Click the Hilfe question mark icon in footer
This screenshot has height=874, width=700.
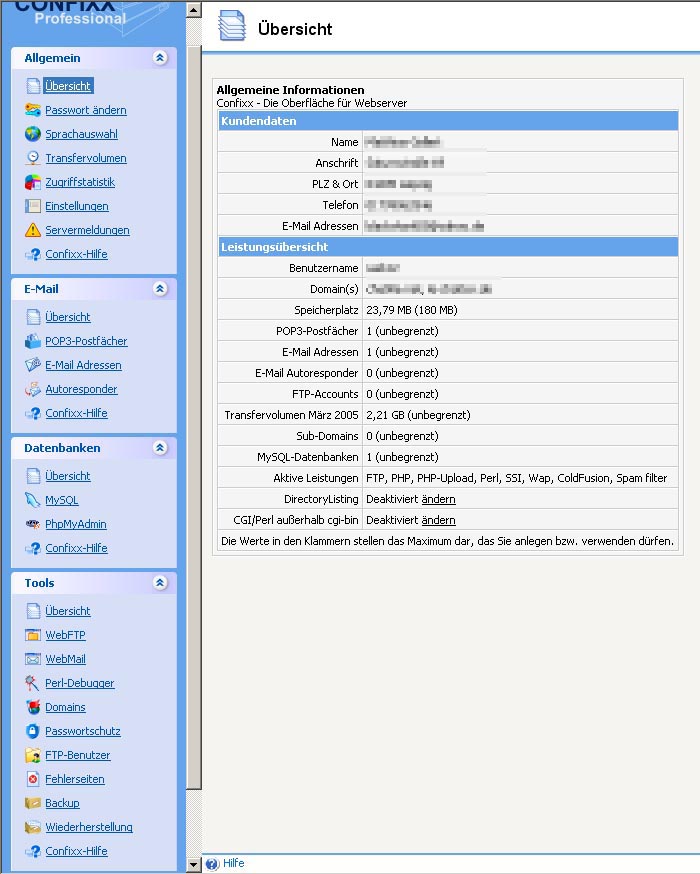(212, 864)
